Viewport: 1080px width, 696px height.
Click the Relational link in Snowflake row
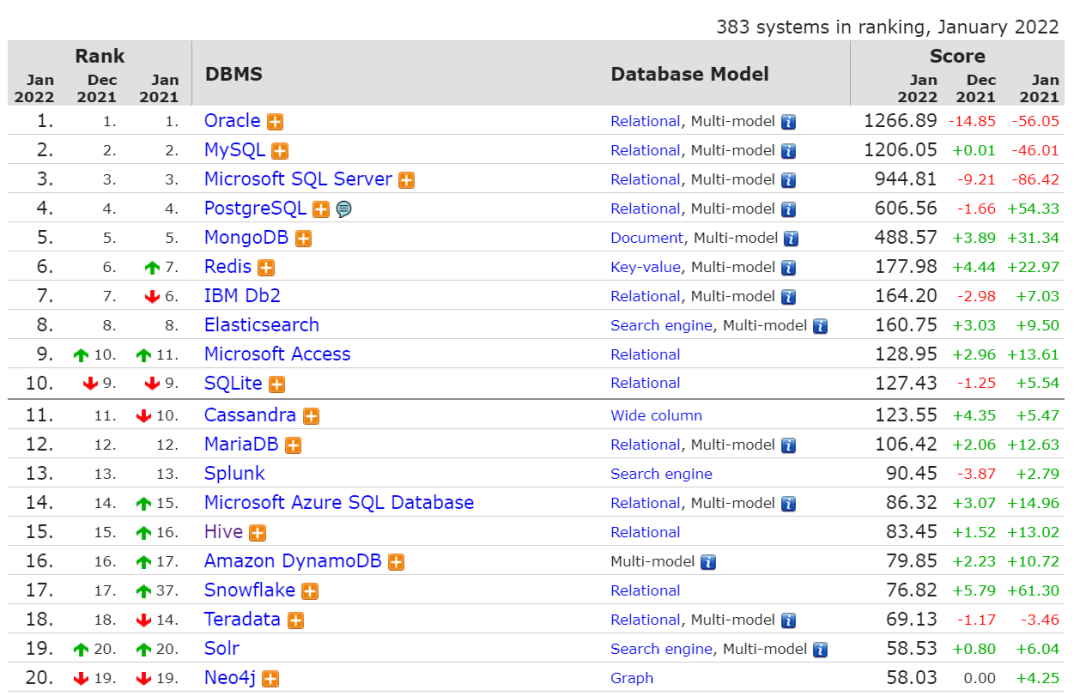[x=645, y=591]
